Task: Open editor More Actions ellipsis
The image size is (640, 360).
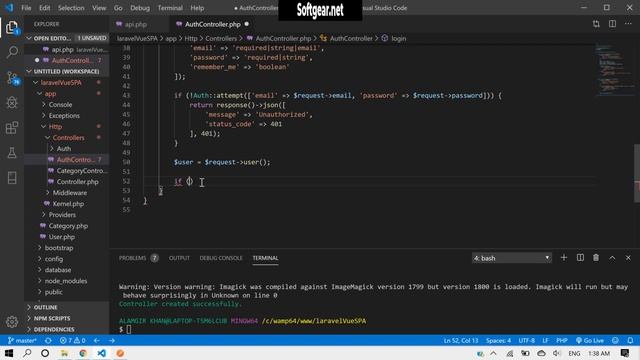Action: pos(628,24)
